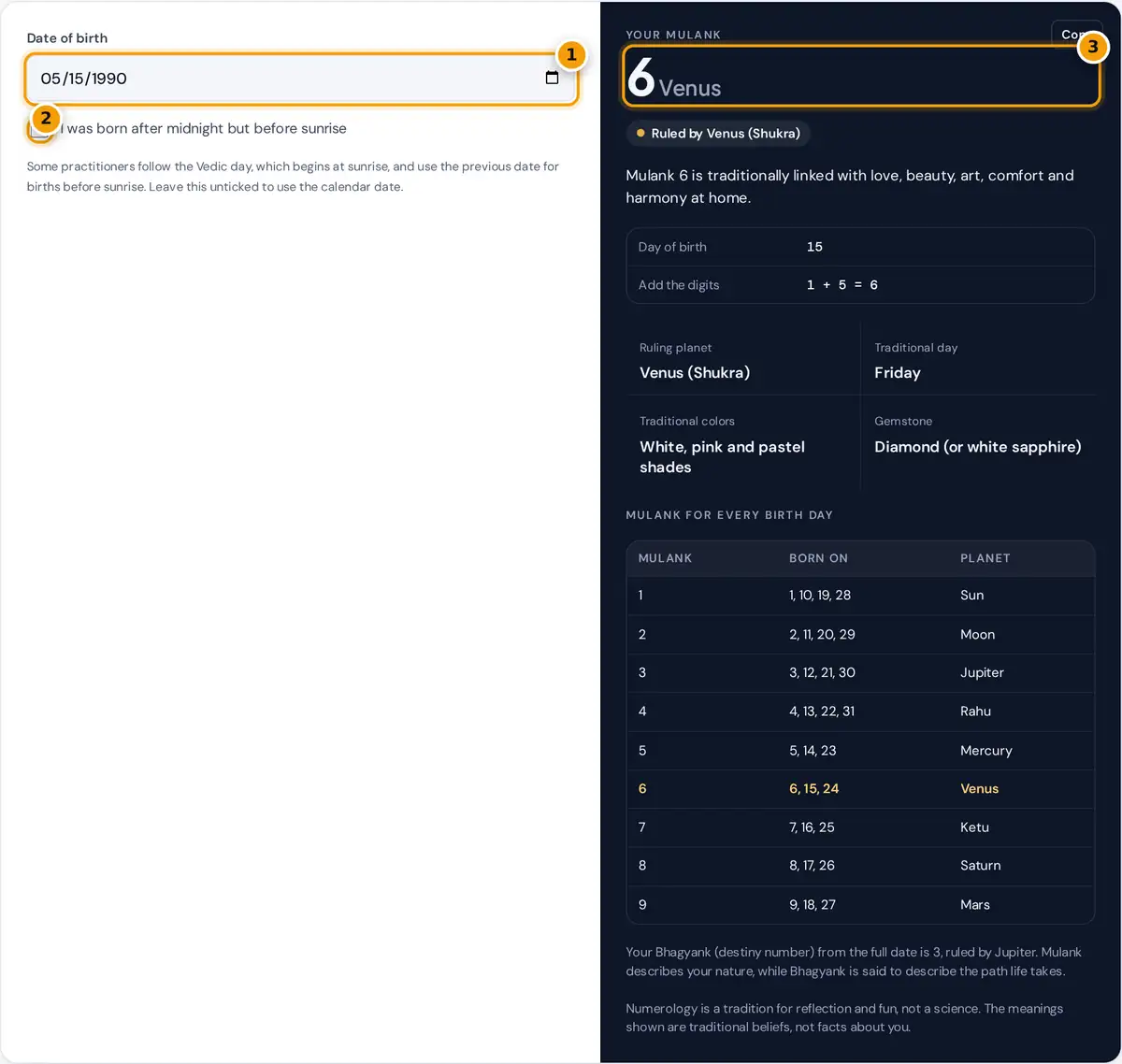The height and width of the screenshot is (1064, 1122).
Task: Click the large Mulank number 6
Action: click(640, 77)
